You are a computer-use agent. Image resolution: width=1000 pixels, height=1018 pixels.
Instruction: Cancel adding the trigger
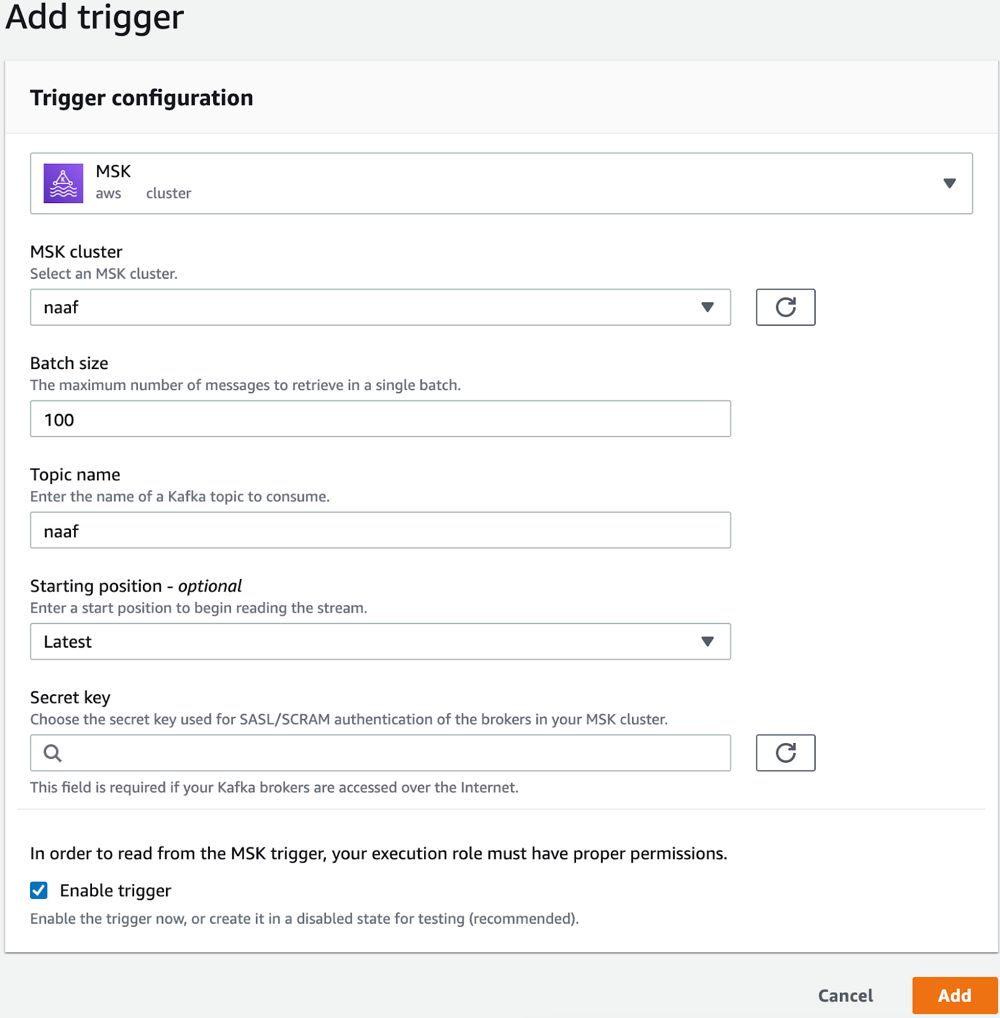pyautogui.click(x=845, y=995)
